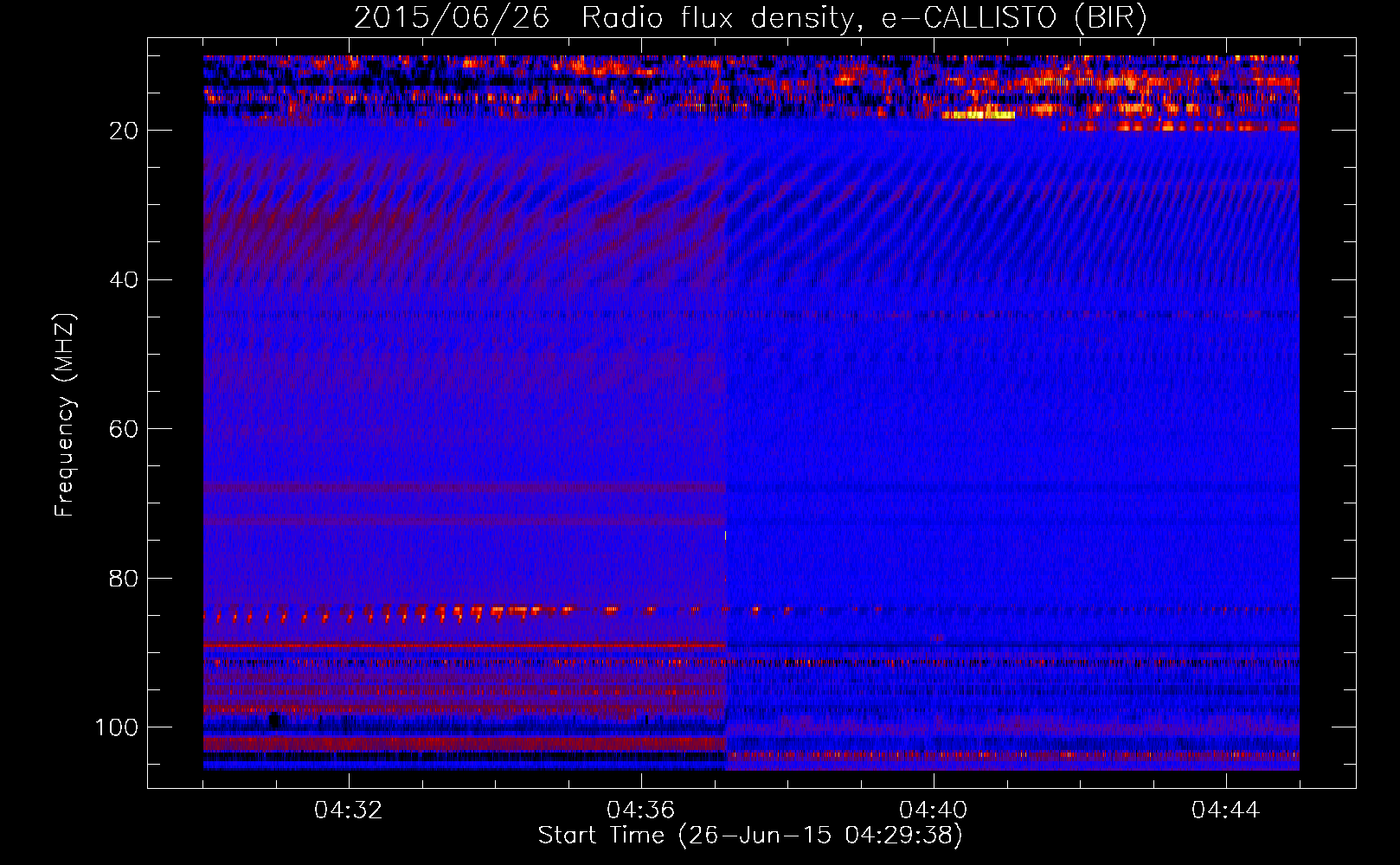
Task: Select the "04:44" time tick label
Action: click(x=1226, y=810)
